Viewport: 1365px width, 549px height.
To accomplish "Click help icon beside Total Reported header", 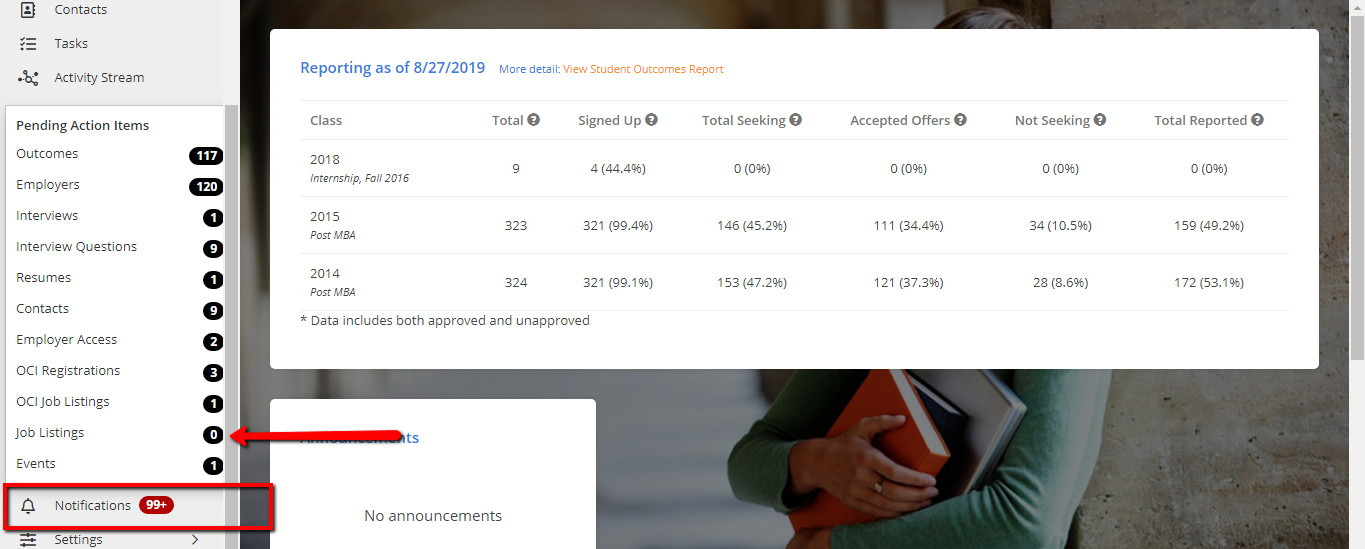I will point(1257,120).
